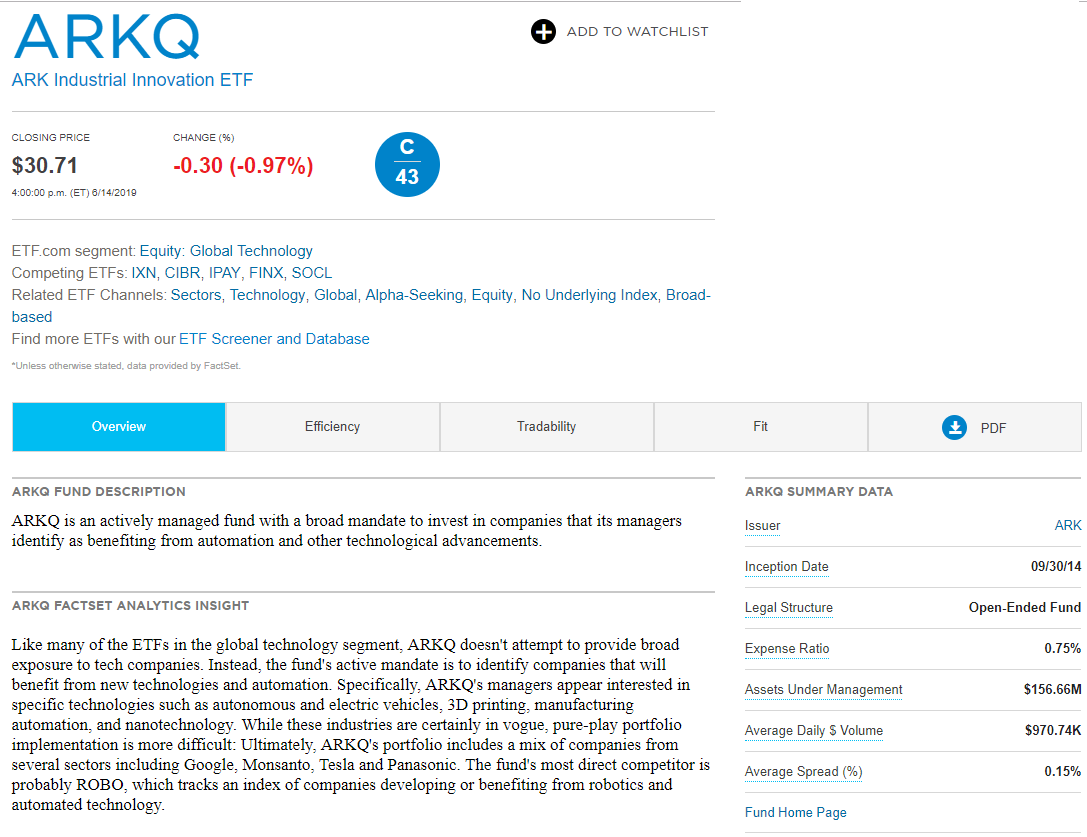Open the Fund Home Page link
This screenshot has width=1087, height=837.
795,812
